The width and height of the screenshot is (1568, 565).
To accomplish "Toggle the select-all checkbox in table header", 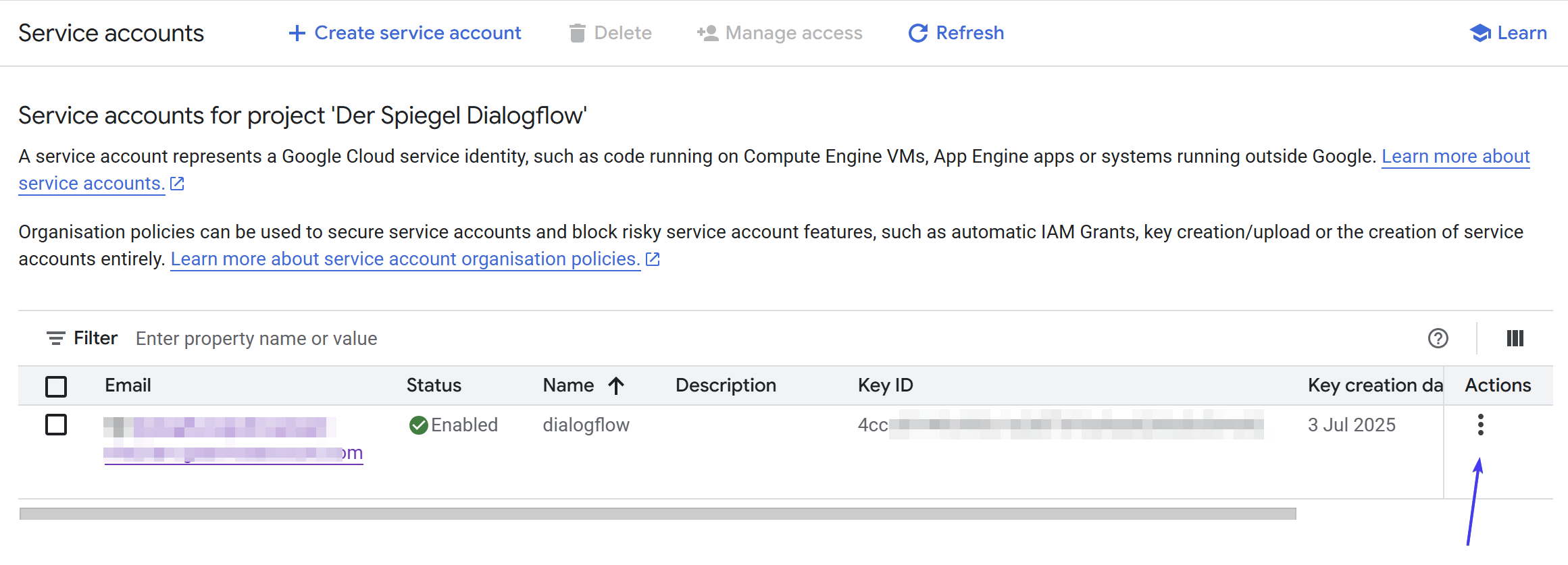I will click(x=56, y=386).
